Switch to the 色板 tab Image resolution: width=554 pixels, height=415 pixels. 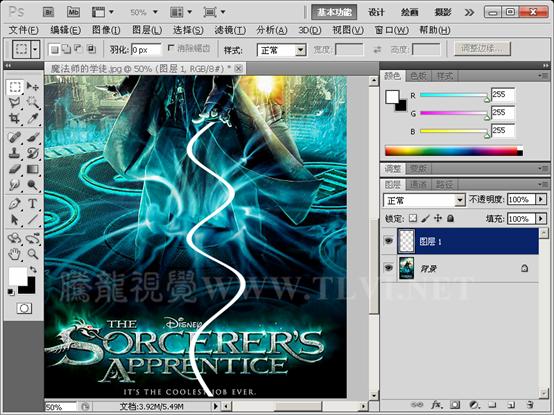tap(418, 76)
